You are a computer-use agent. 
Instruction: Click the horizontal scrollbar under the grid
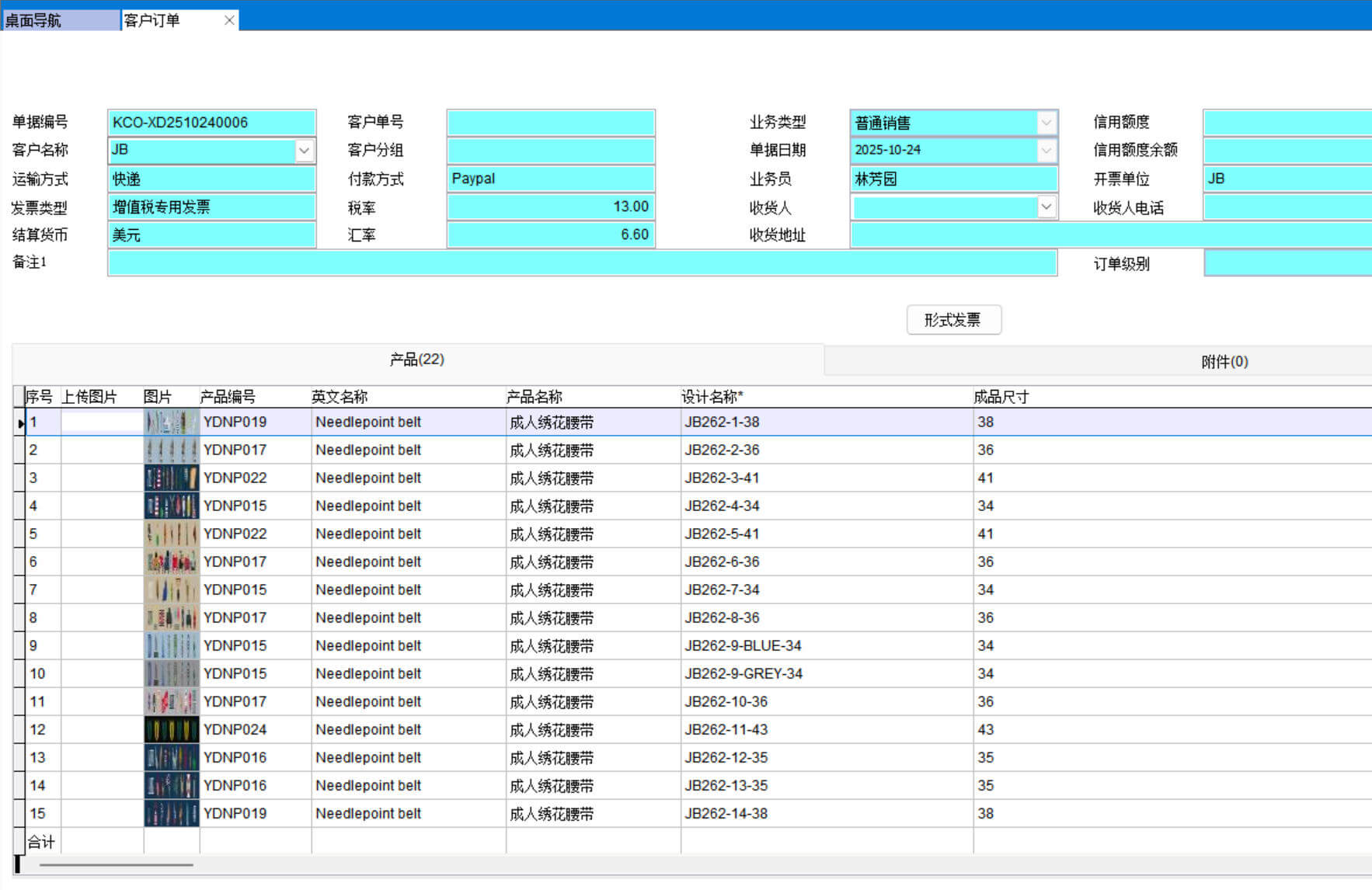coord(117,864)
